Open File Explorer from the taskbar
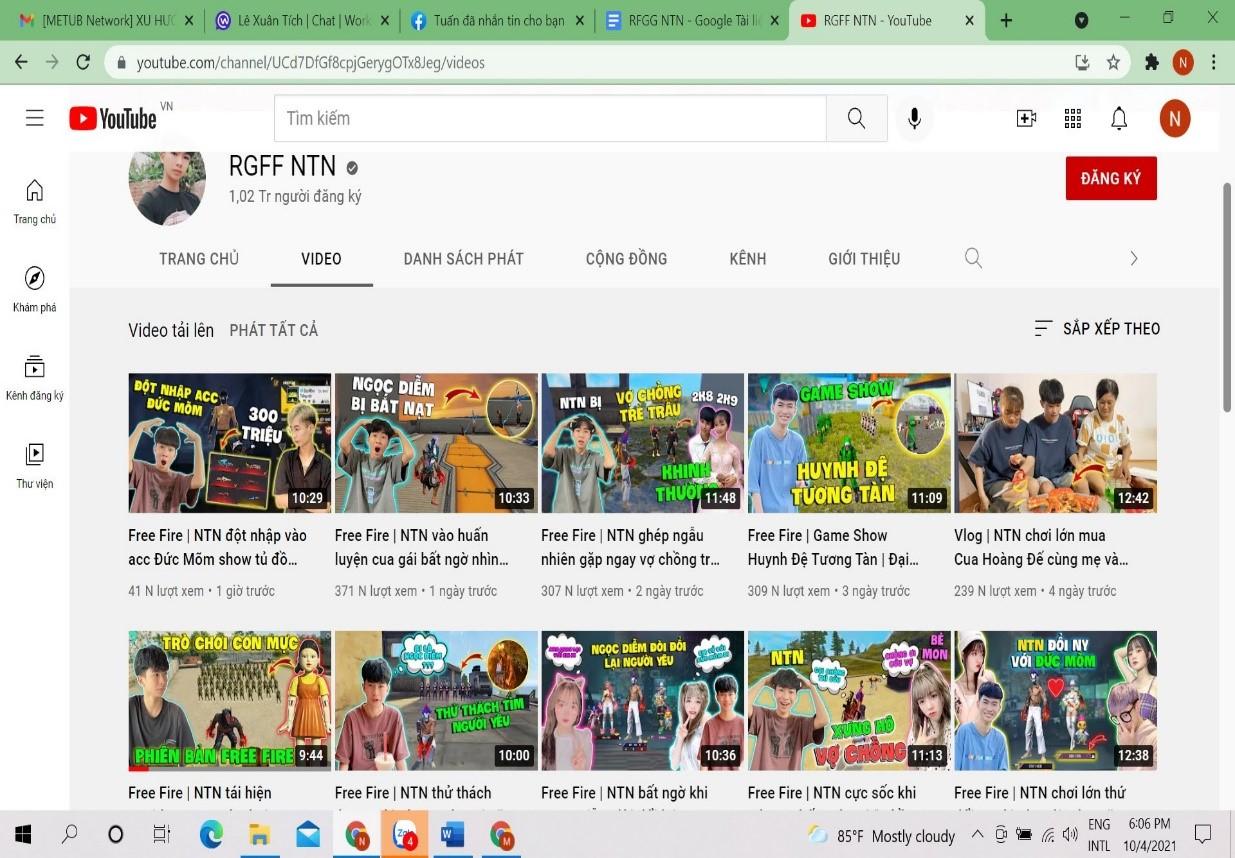 tap(259, 833)
